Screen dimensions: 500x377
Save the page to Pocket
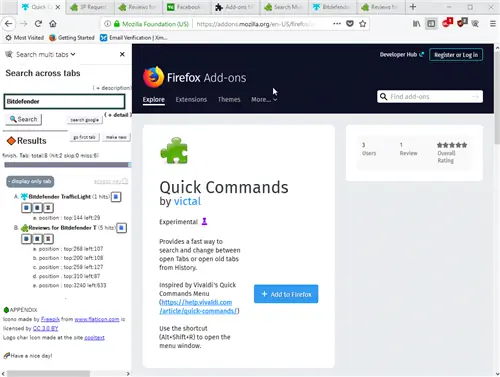[x=350, y=24]
